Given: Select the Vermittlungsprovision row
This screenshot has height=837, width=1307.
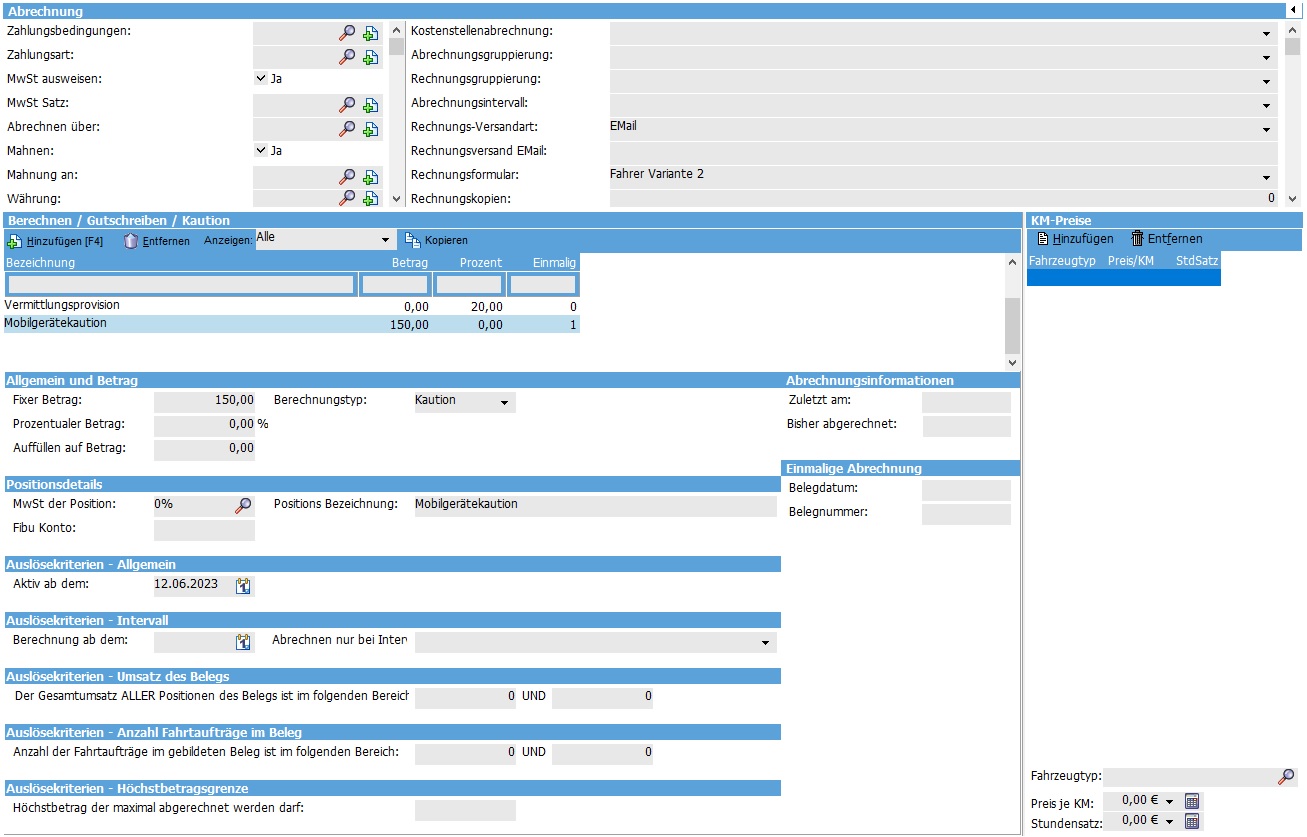Looking at the screenshot, I should tap(291, 306).
